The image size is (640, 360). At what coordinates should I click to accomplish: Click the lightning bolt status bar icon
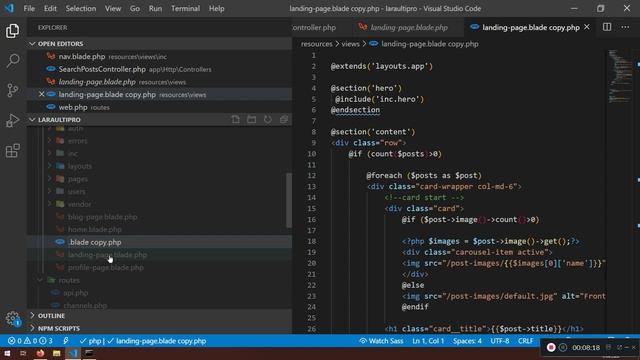click(x=66, y=341)
